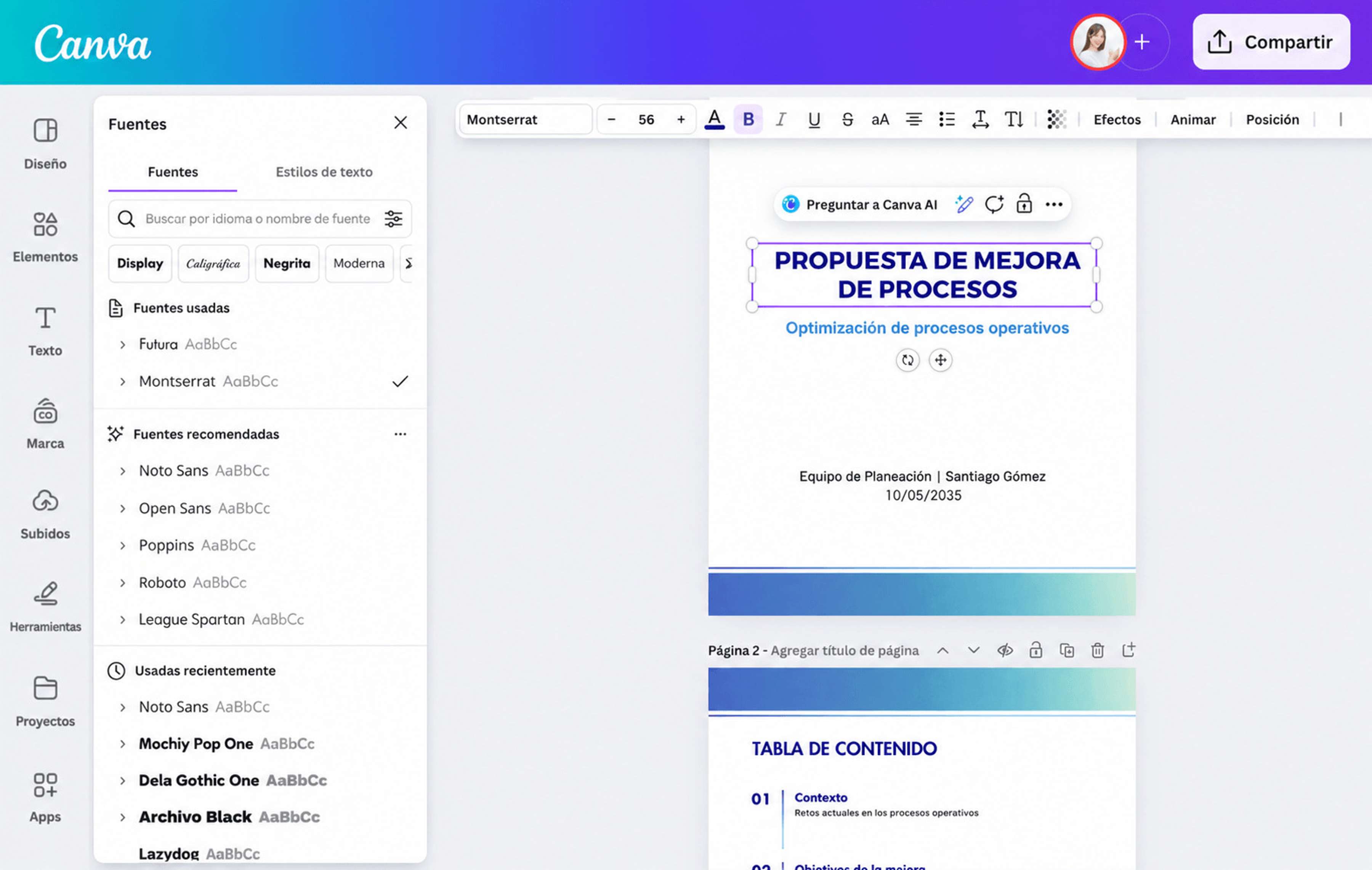The image size is (1372, 870).
Task: Open the Proyectos panel
Action: pyautogui.click(x=45, y=702)
